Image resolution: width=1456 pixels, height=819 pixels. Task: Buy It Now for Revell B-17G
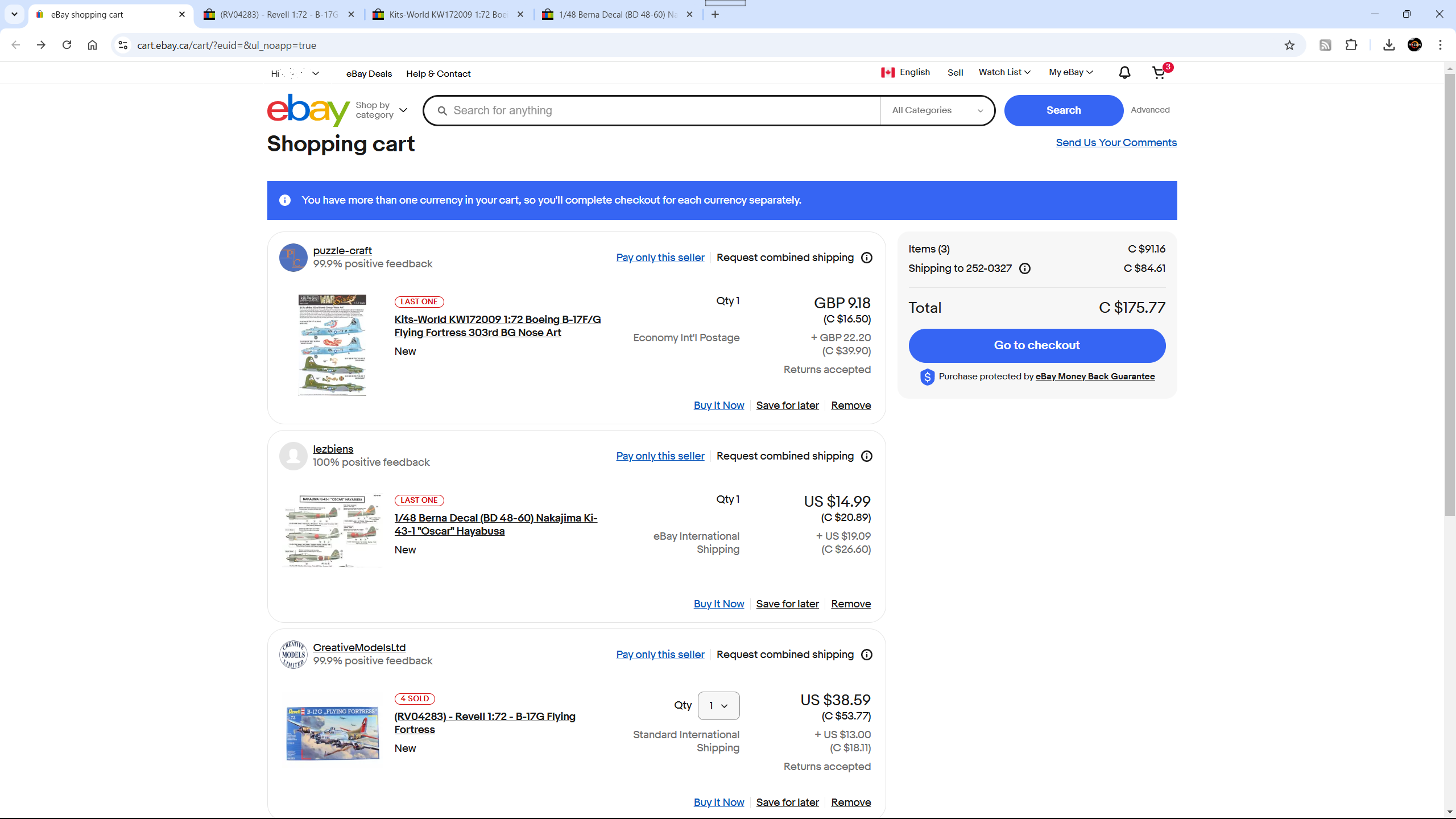click(719, 803)
